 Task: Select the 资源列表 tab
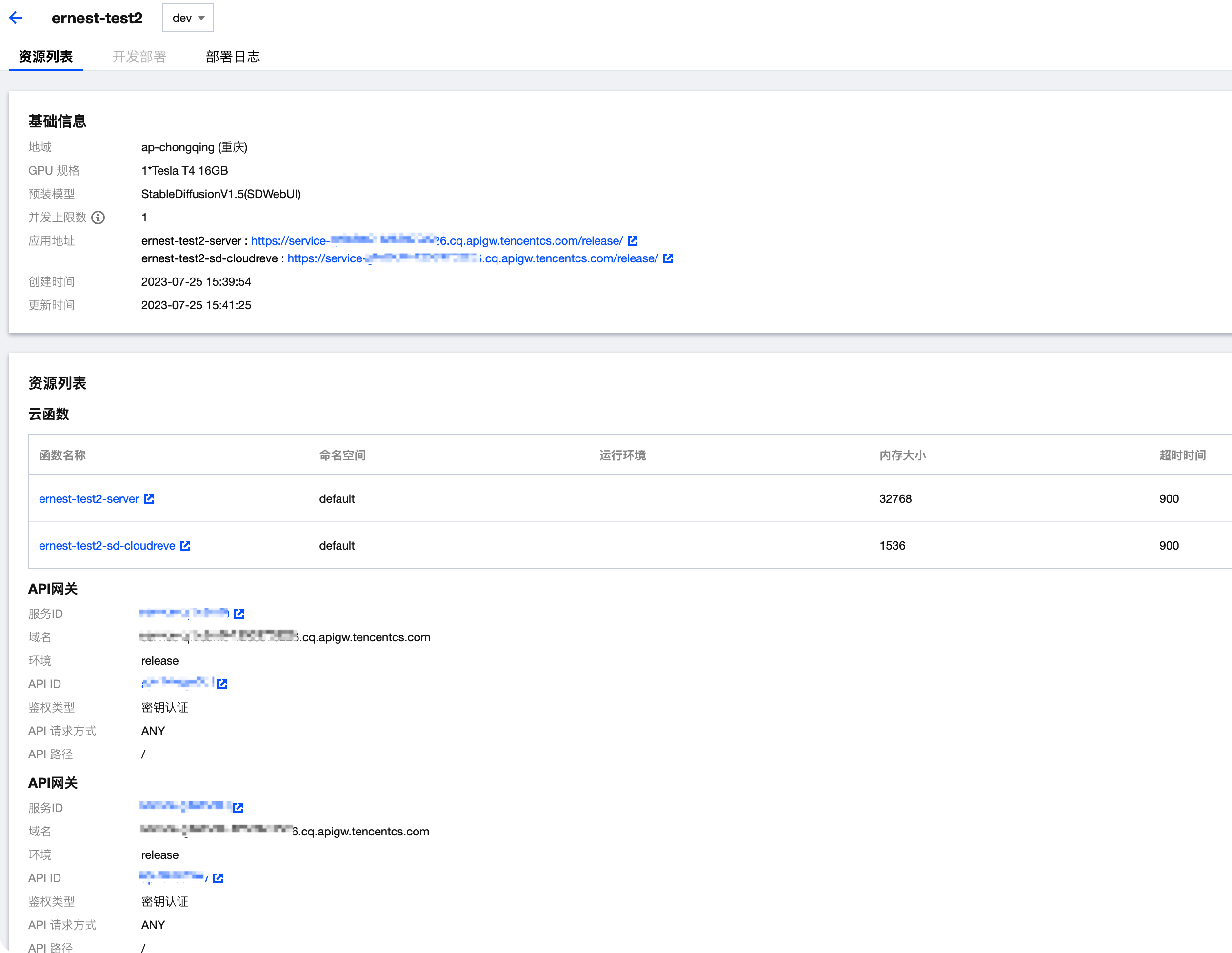(x=45, y=57)
